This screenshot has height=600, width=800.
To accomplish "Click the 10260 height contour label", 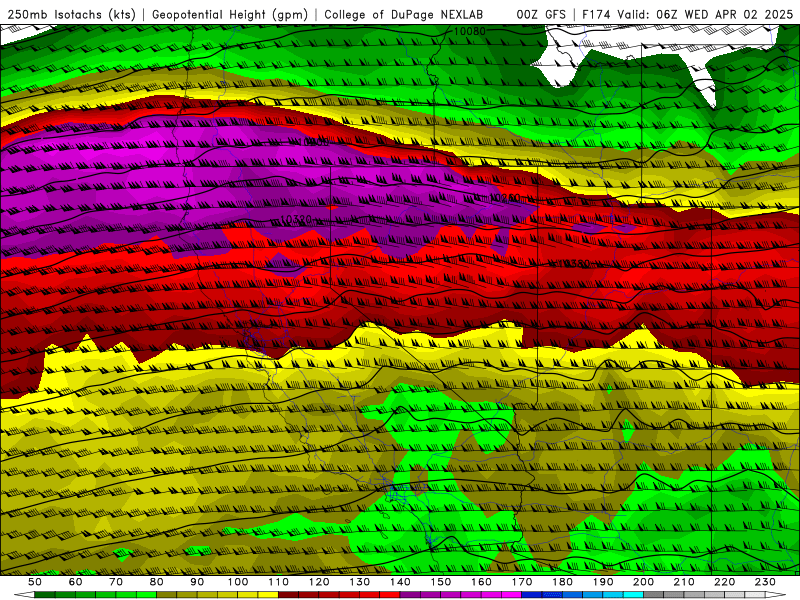I will click(x=505, y=197).
